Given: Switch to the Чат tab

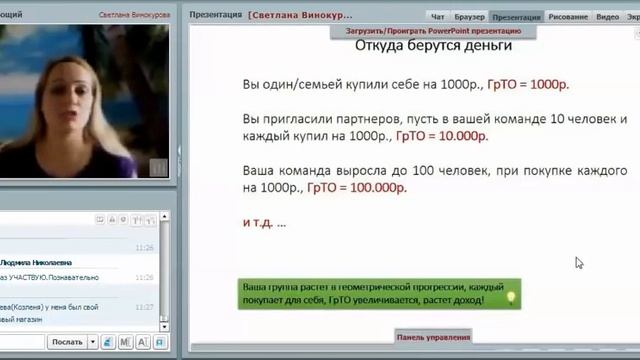Looking at the screenshot, I should coord(438,17).
